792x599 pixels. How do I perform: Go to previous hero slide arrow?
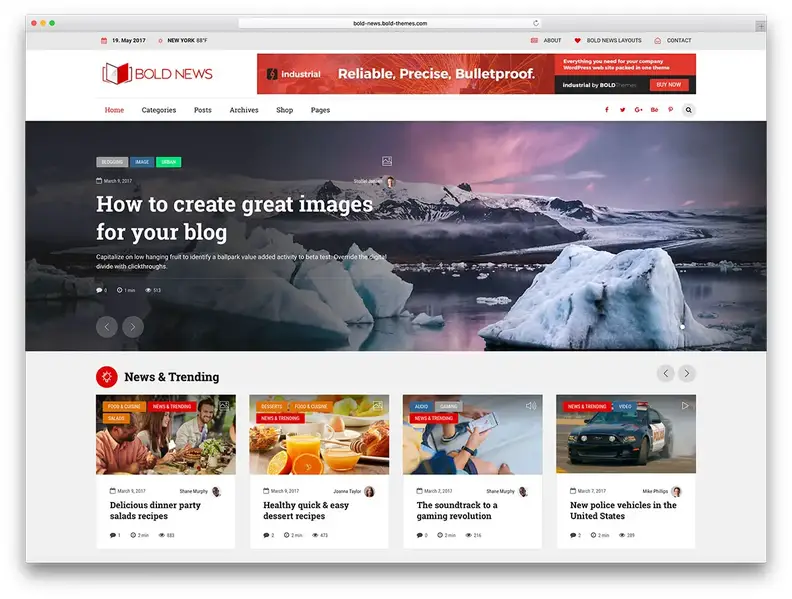(x=107, y=326)
